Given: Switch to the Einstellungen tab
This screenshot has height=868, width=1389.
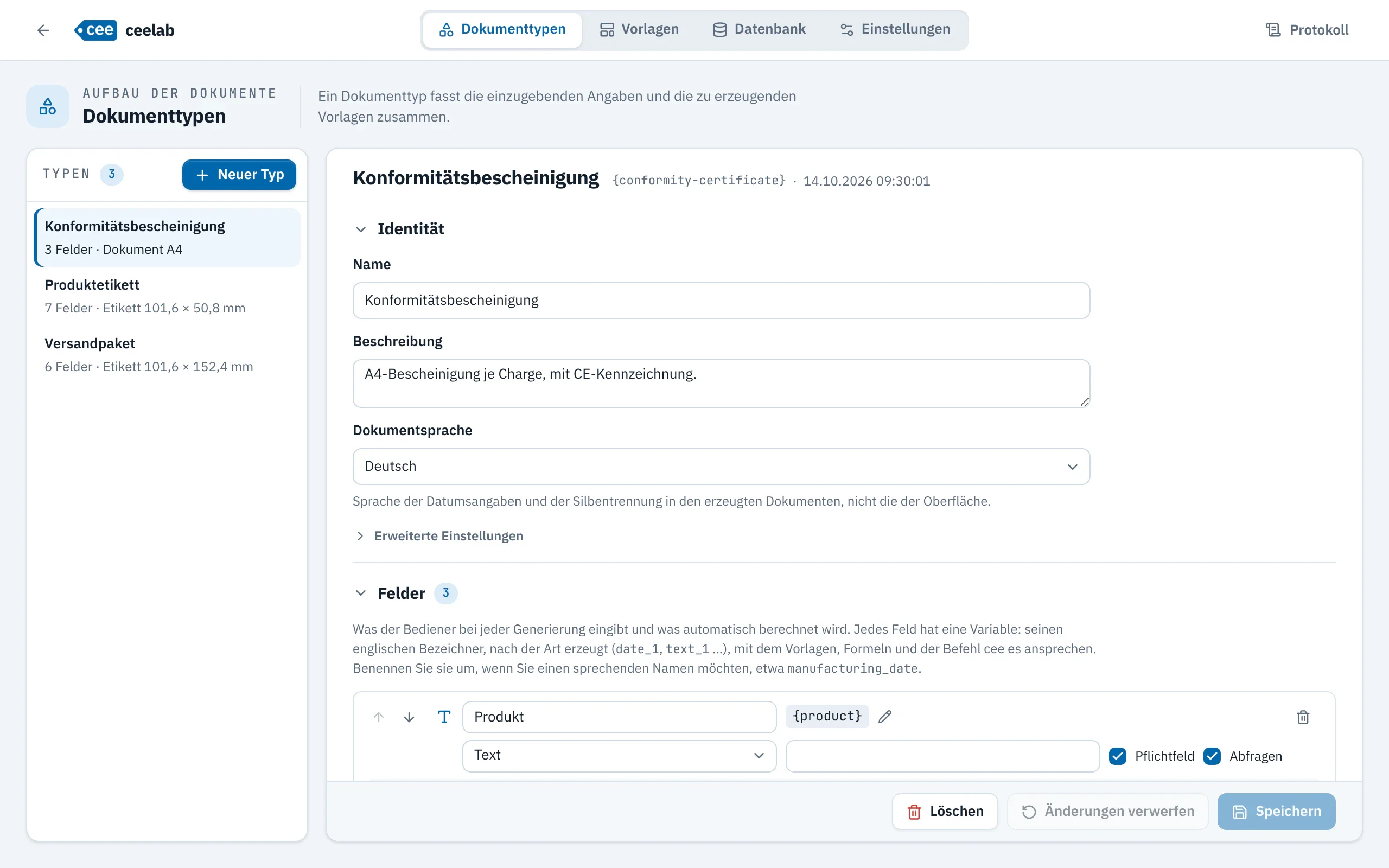Looking at the screenshot, I should [x=895, y=29].
